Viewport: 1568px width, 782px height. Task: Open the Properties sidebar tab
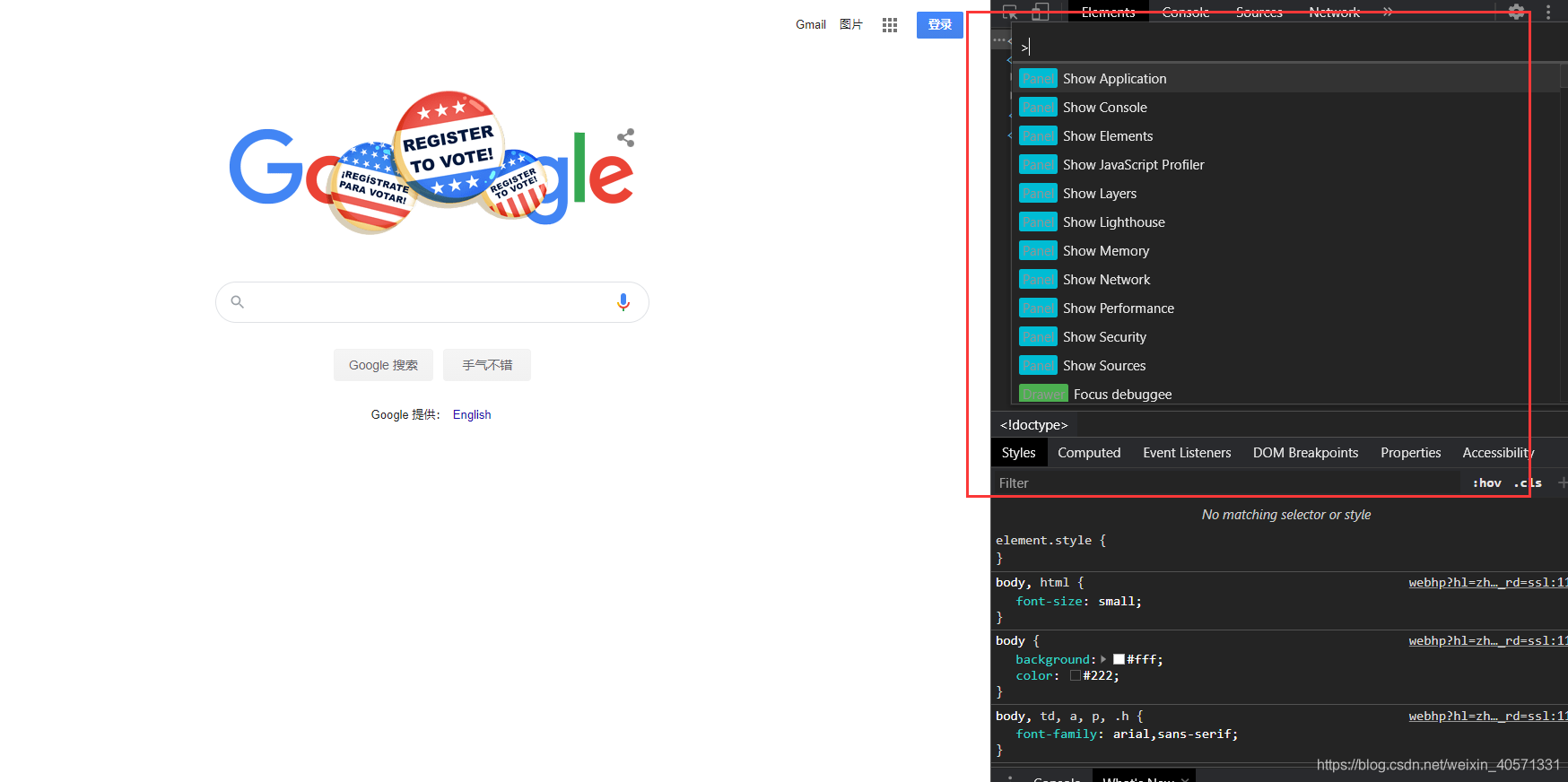point(1411,453)
